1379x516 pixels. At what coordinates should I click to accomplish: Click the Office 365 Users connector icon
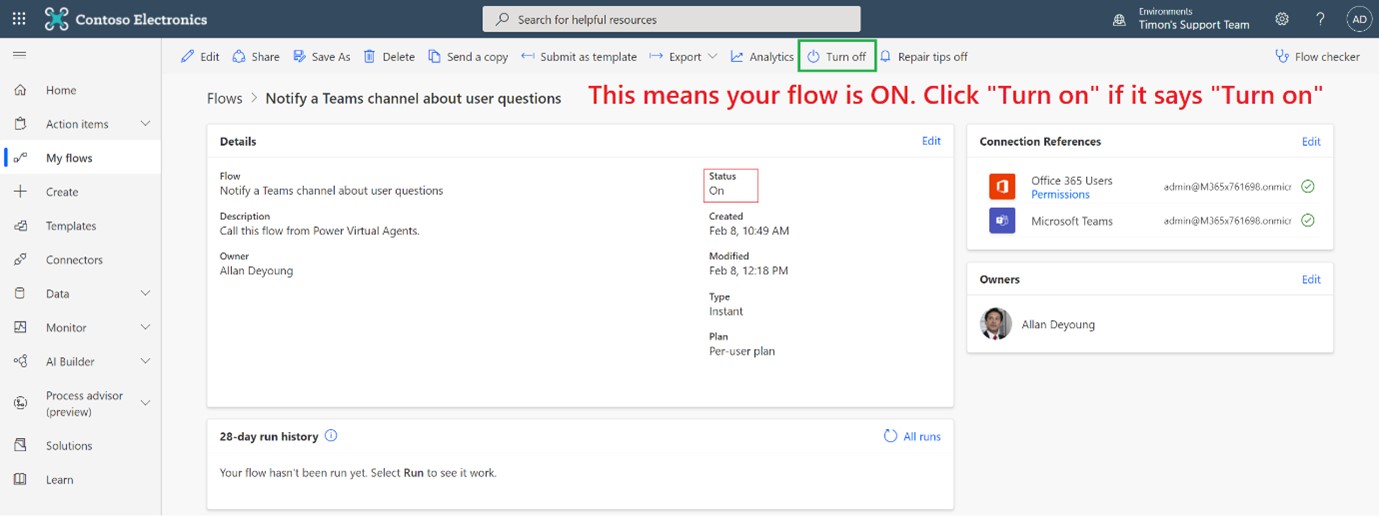tap(1002, 187)
